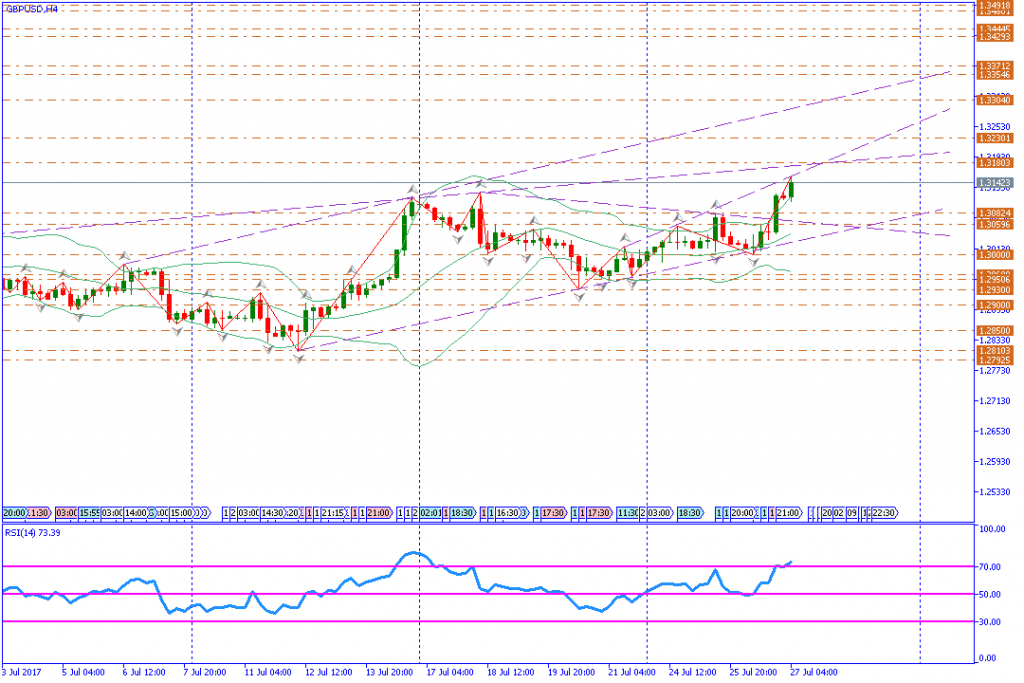Select the 1.31803 price level label
1024x683 pixels.
[995, 163]
